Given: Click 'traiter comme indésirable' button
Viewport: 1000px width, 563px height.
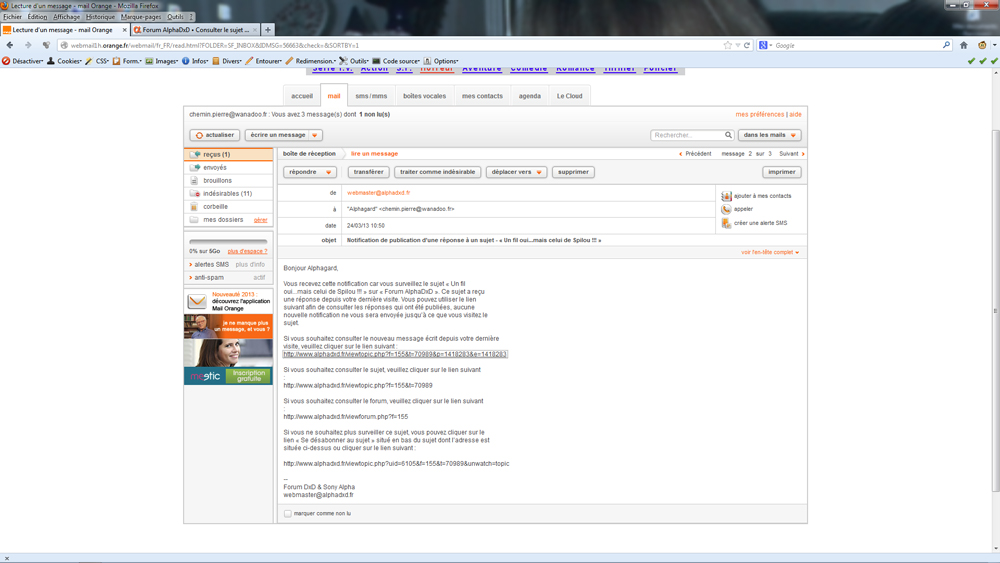Looking at the screenshot, I should [438, 172].
